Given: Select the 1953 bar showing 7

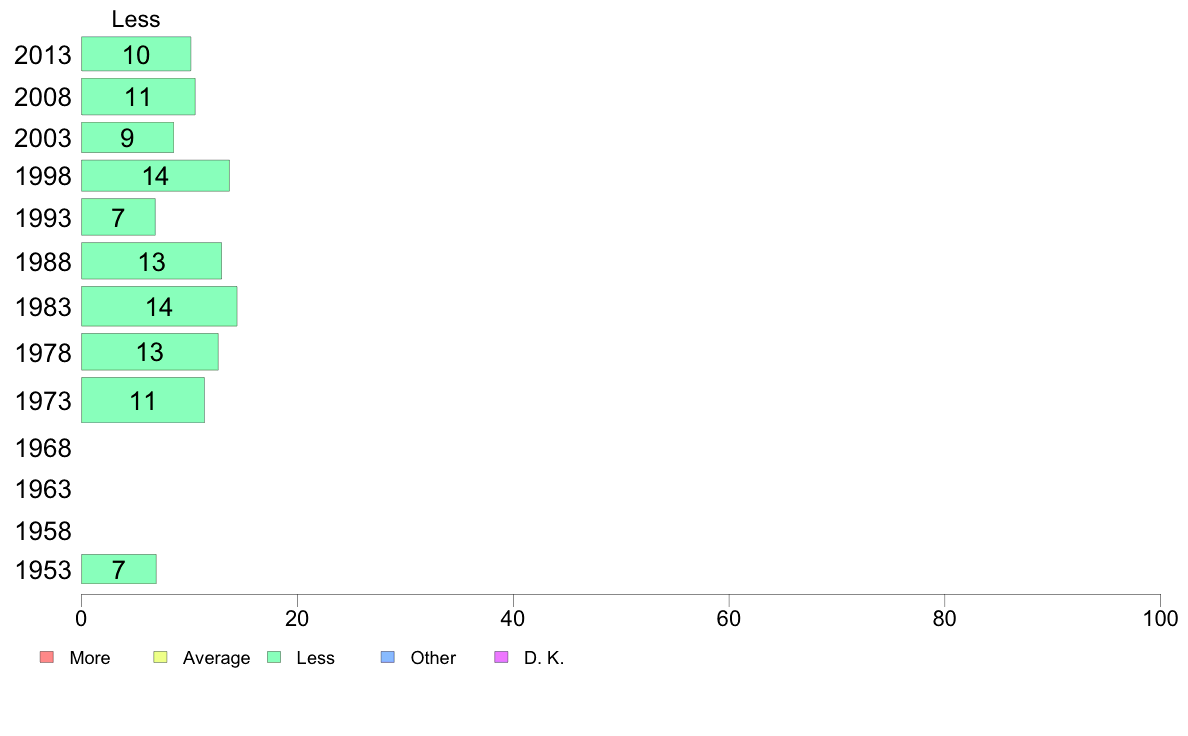Looking at the screenshot, I should click(119, 569).
